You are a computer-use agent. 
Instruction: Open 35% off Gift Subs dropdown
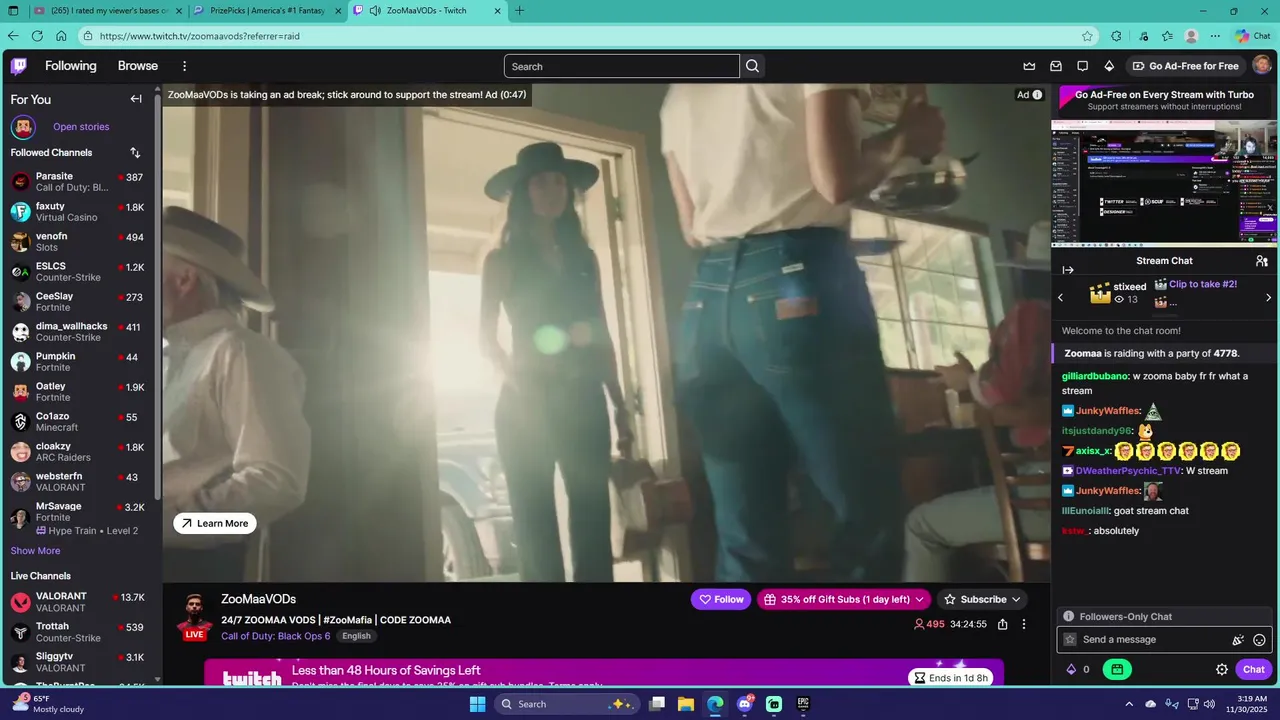(x=844, y=599)
